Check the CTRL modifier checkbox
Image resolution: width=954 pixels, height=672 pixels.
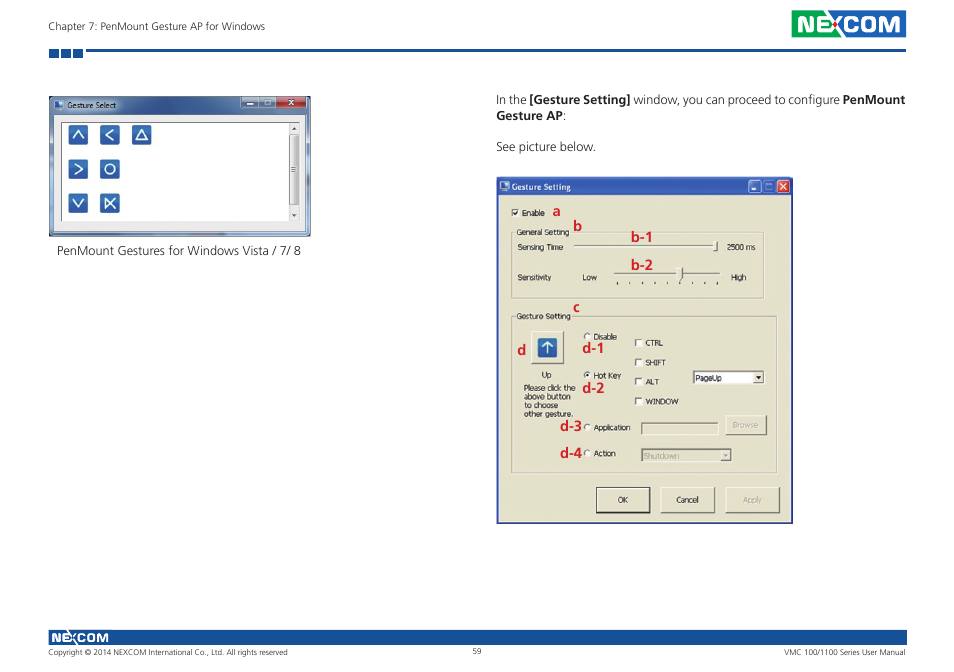click(x=638, y=342)
